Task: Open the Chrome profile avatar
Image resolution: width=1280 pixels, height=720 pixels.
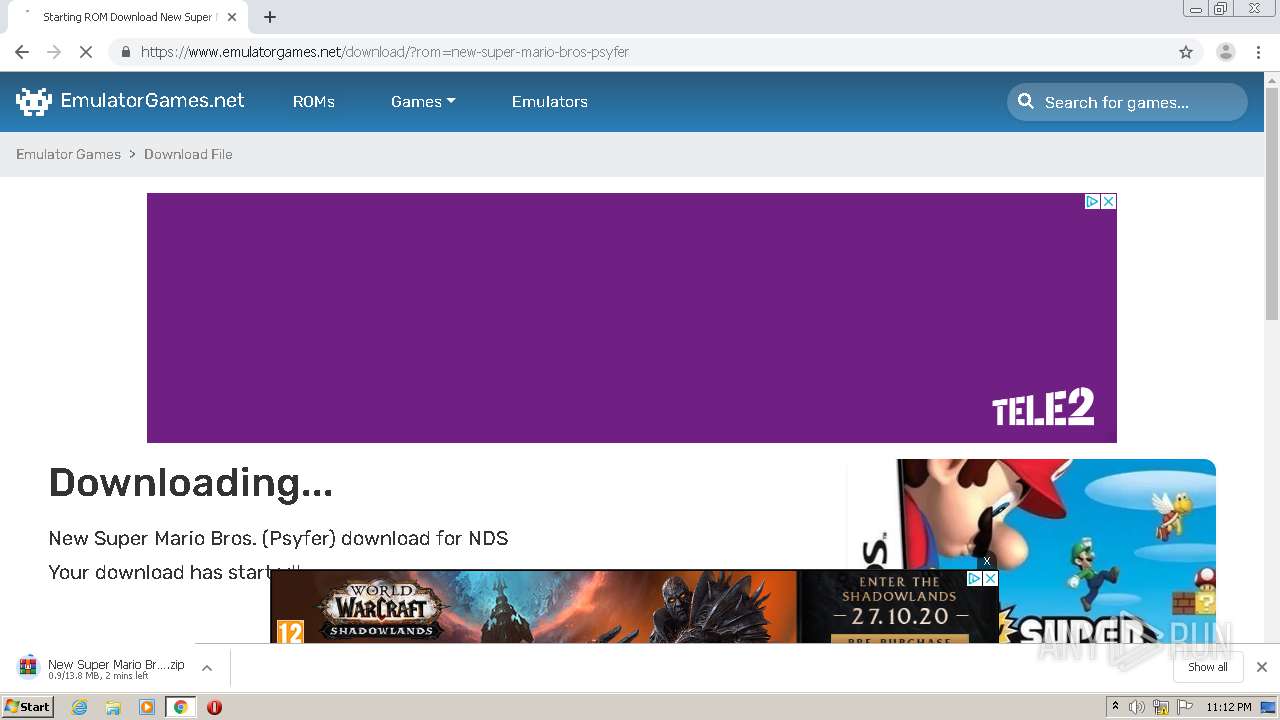Action: click(x=1226, y=52)
